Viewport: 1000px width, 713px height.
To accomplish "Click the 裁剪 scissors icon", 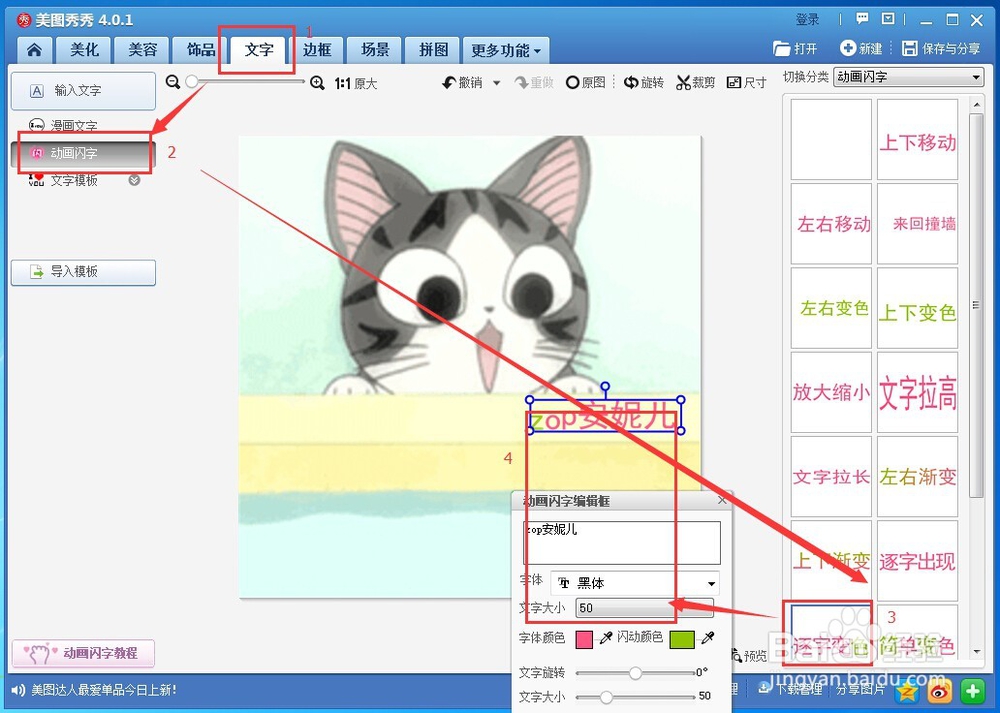I will (684, 83).
